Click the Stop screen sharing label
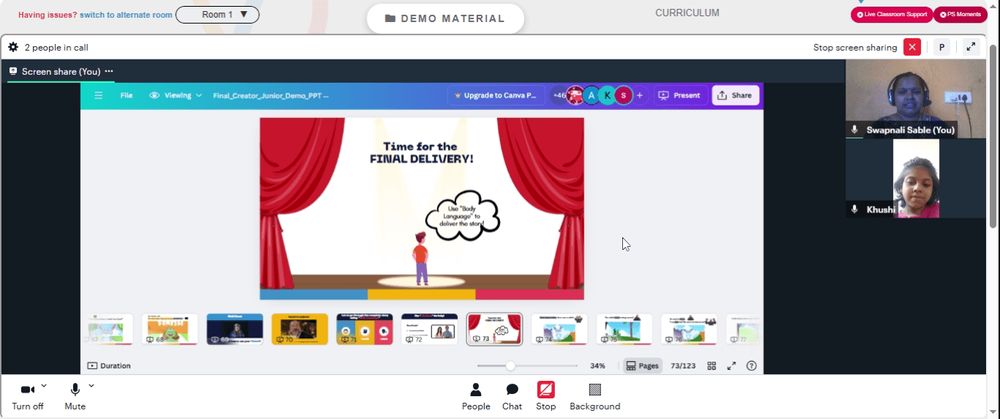The image size is (1000, 419). click(x=855, y=47)
